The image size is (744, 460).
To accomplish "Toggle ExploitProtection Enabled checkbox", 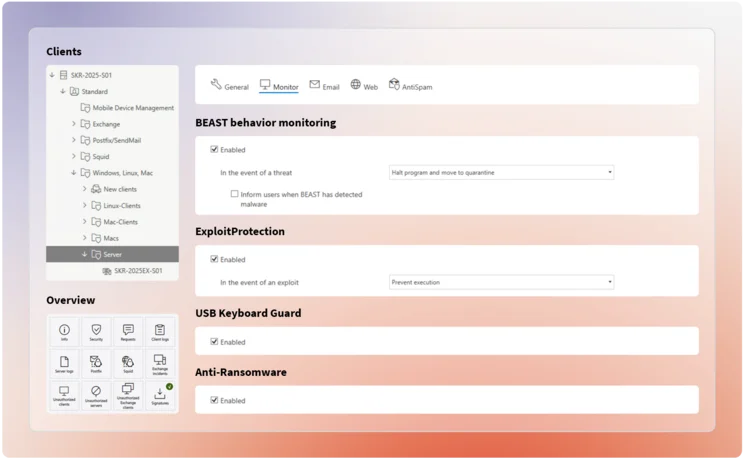I will 214,259.
